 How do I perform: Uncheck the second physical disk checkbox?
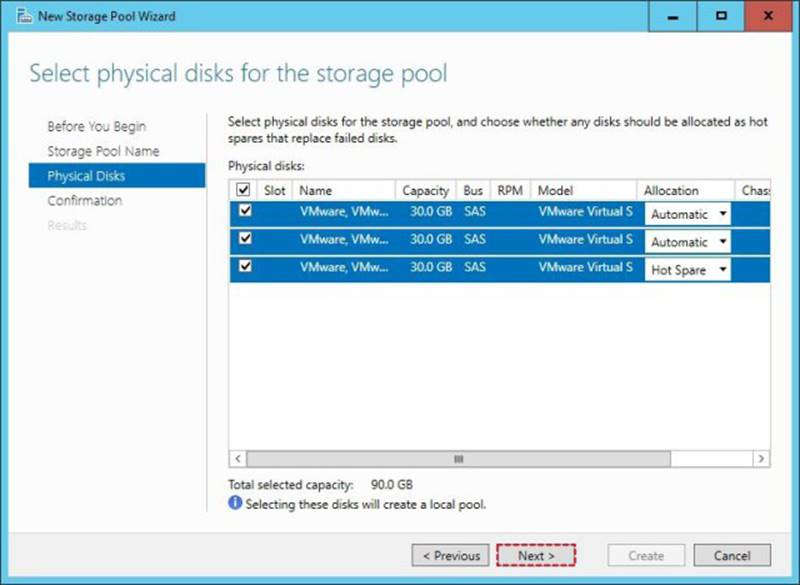244,240
